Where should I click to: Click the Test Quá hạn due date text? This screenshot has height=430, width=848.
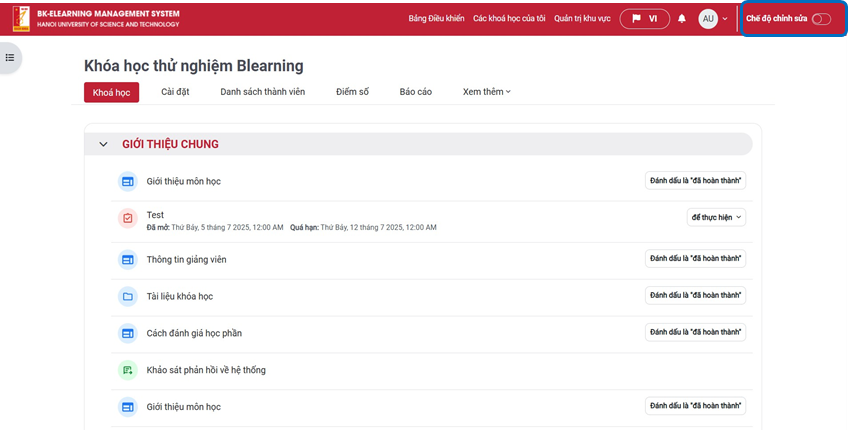[363, 228]
